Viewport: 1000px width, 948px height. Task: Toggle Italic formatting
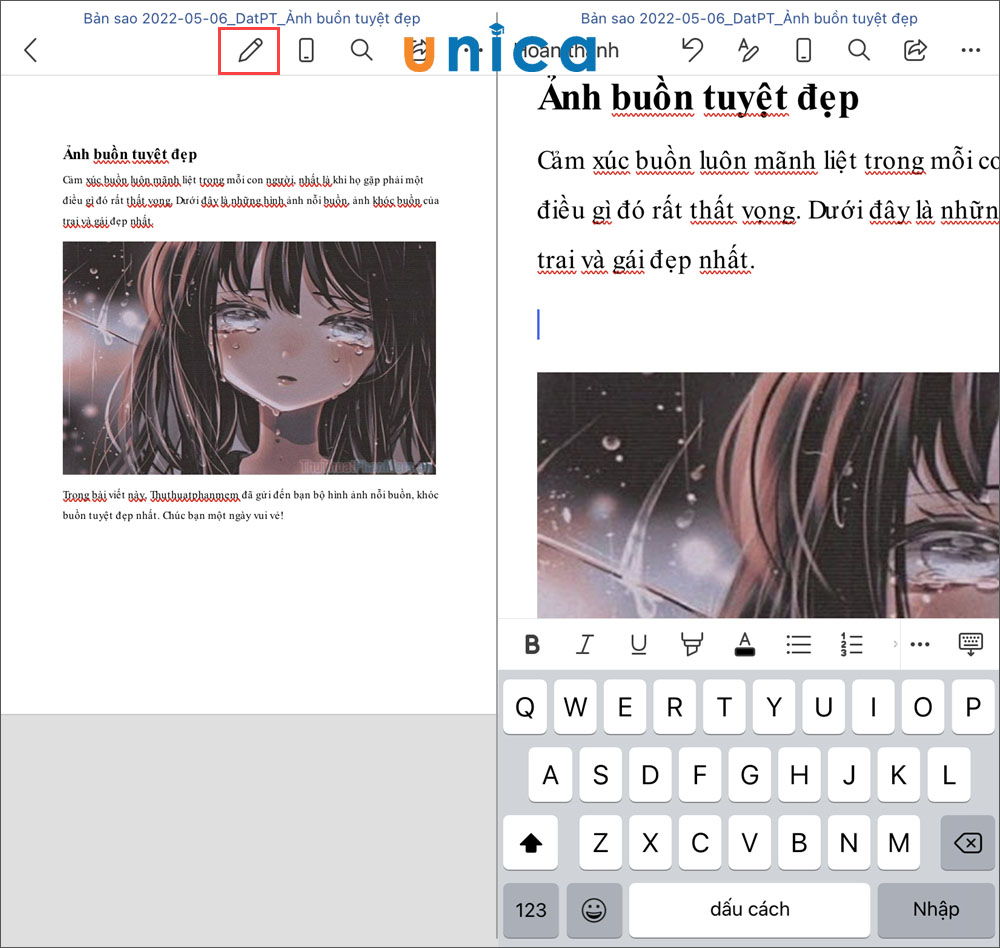pyautogui.click(x=585, y=644)
